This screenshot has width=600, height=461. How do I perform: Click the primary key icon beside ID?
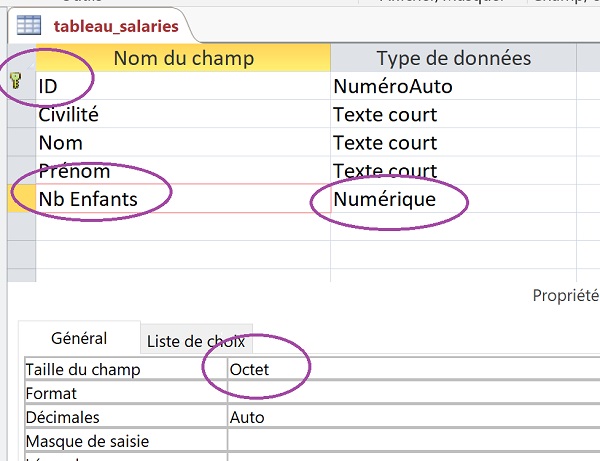point(16,81)
